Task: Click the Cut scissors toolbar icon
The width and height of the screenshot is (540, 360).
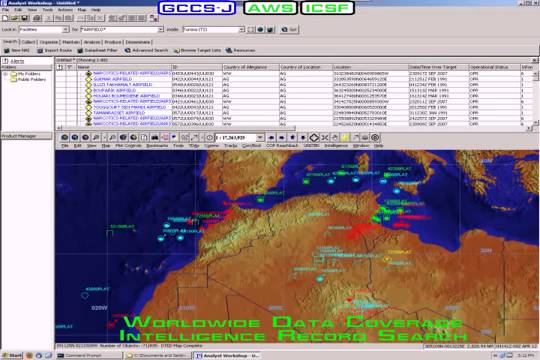Action: [49, 18]
